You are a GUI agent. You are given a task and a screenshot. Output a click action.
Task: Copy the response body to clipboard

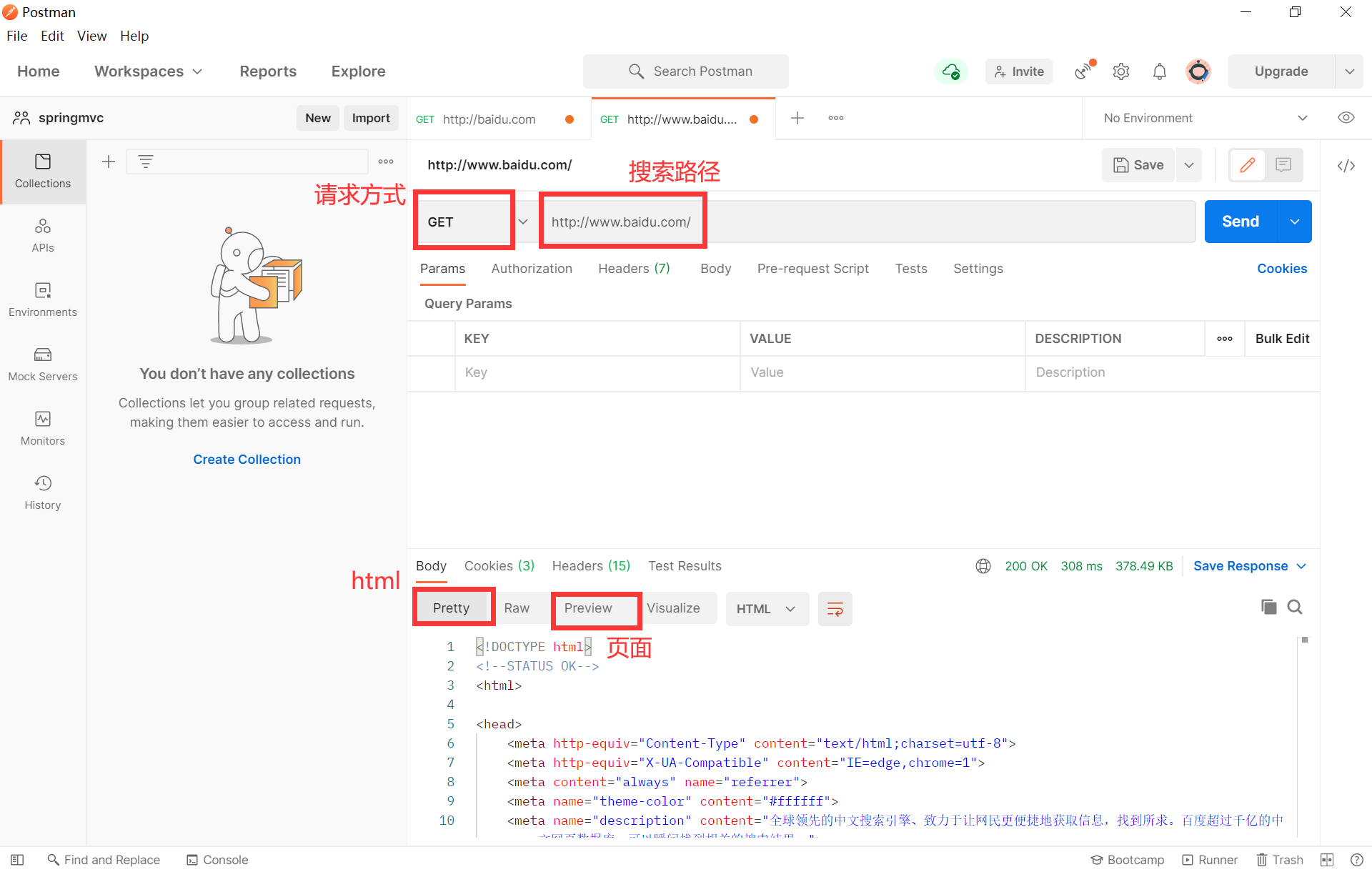(x=1268, y=607)
